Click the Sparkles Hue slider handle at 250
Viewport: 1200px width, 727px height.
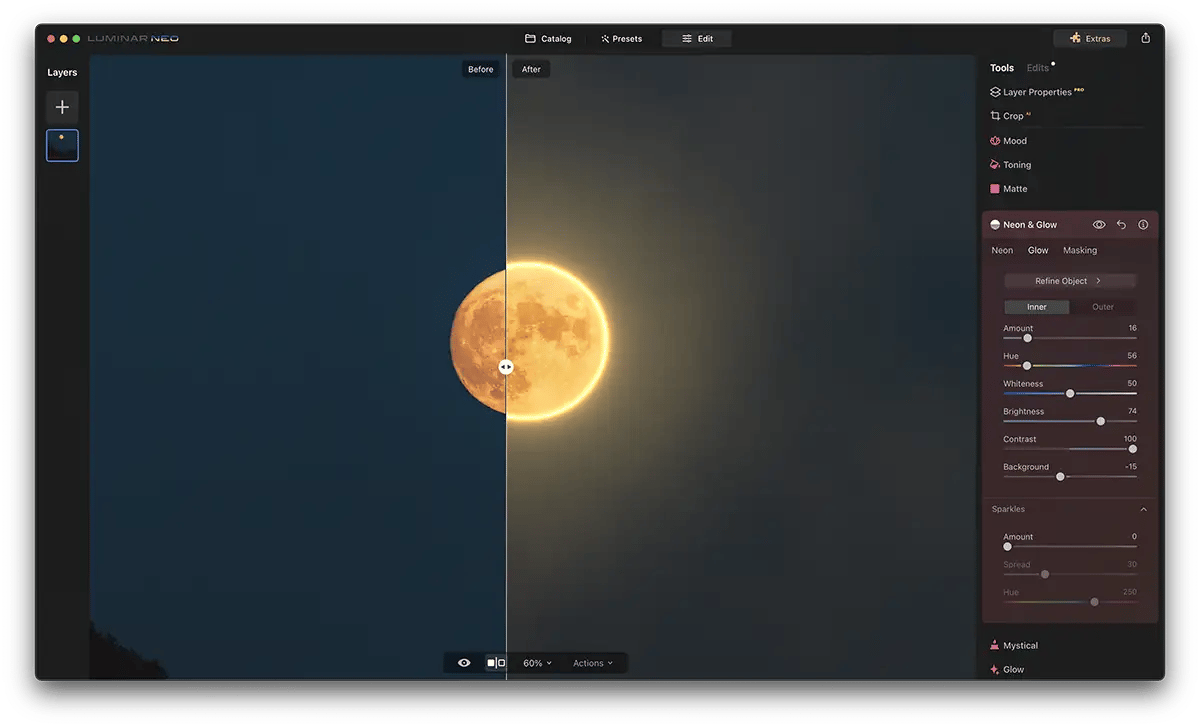point(1094,602)
